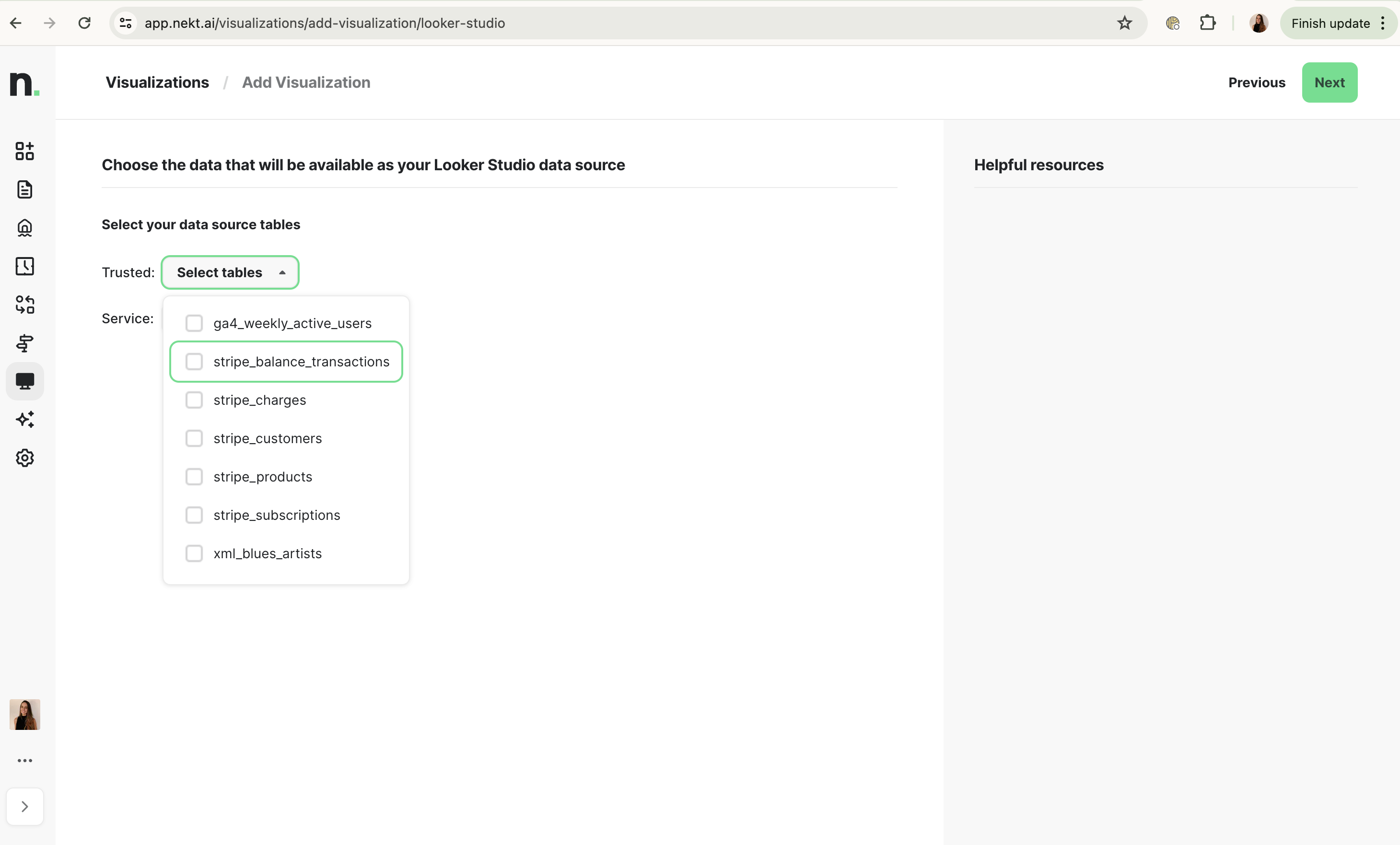Select the stripe_products label text
Viewport: 1400px width, 845px height.
pyautogui.click(x=263, y=477)
